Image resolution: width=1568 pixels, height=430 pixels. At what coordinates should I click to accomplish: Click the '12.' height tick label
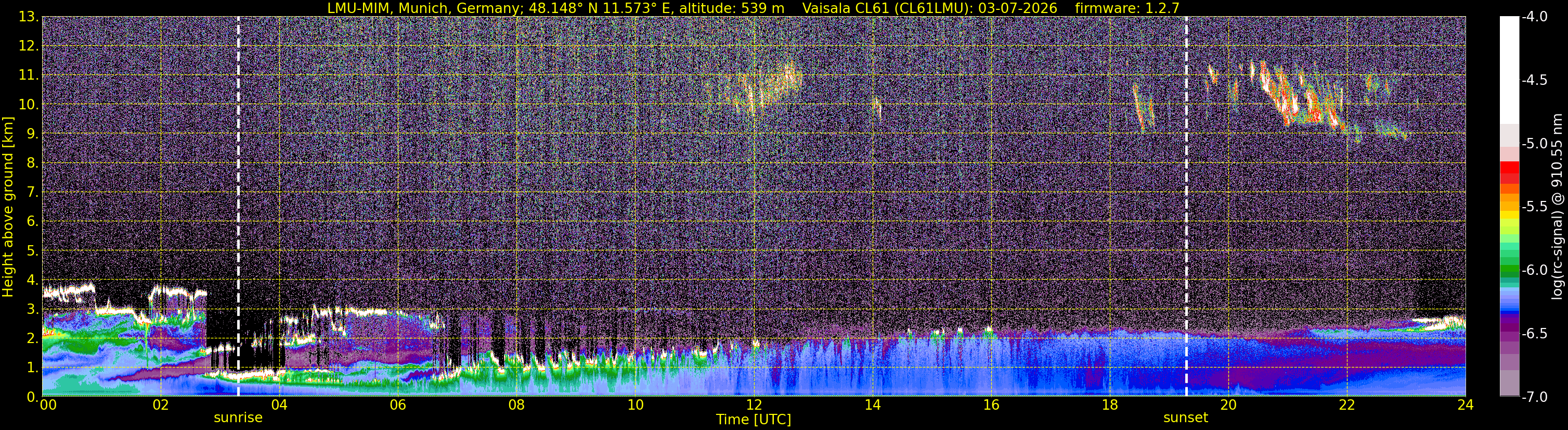pyautogui.click(x=28, y=46)
